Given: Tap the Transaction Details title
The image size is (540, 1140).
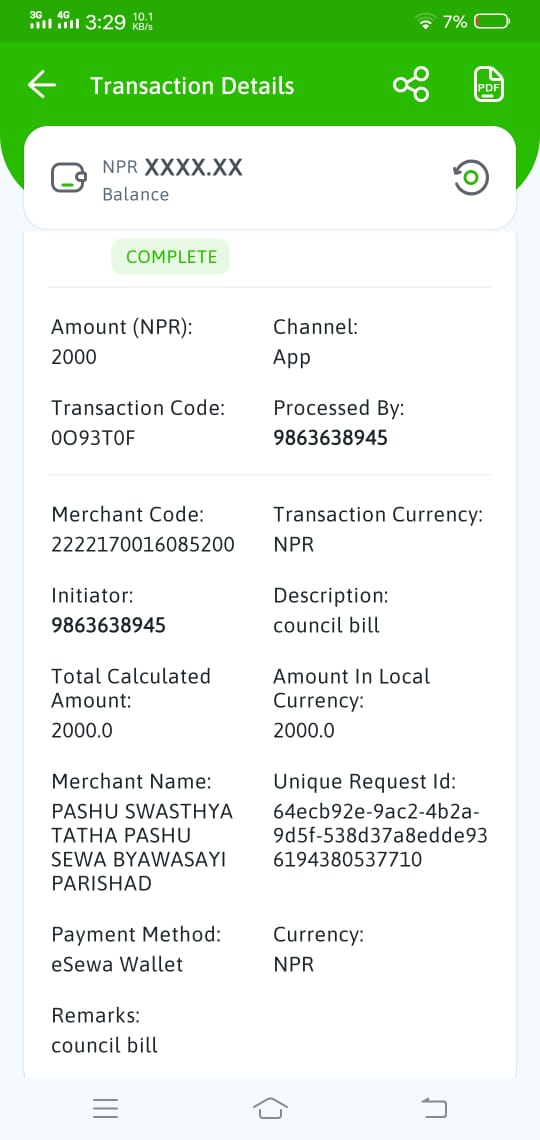Looking at the screenshot, I should 192,86.
